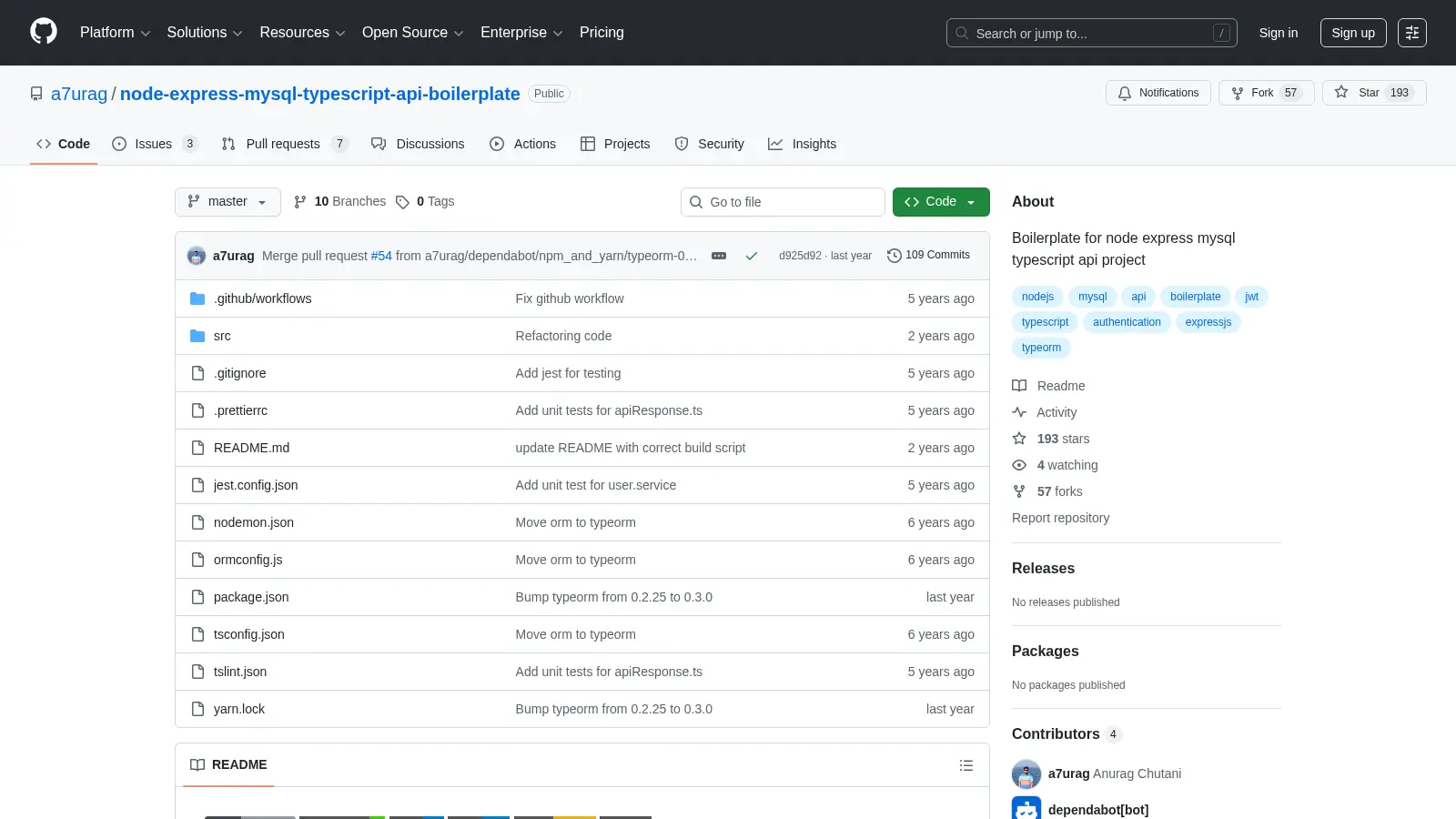This screenshot has width=1456, height=819.
Task: Open the Releases section heading
Action: (x=1043, y=569)
